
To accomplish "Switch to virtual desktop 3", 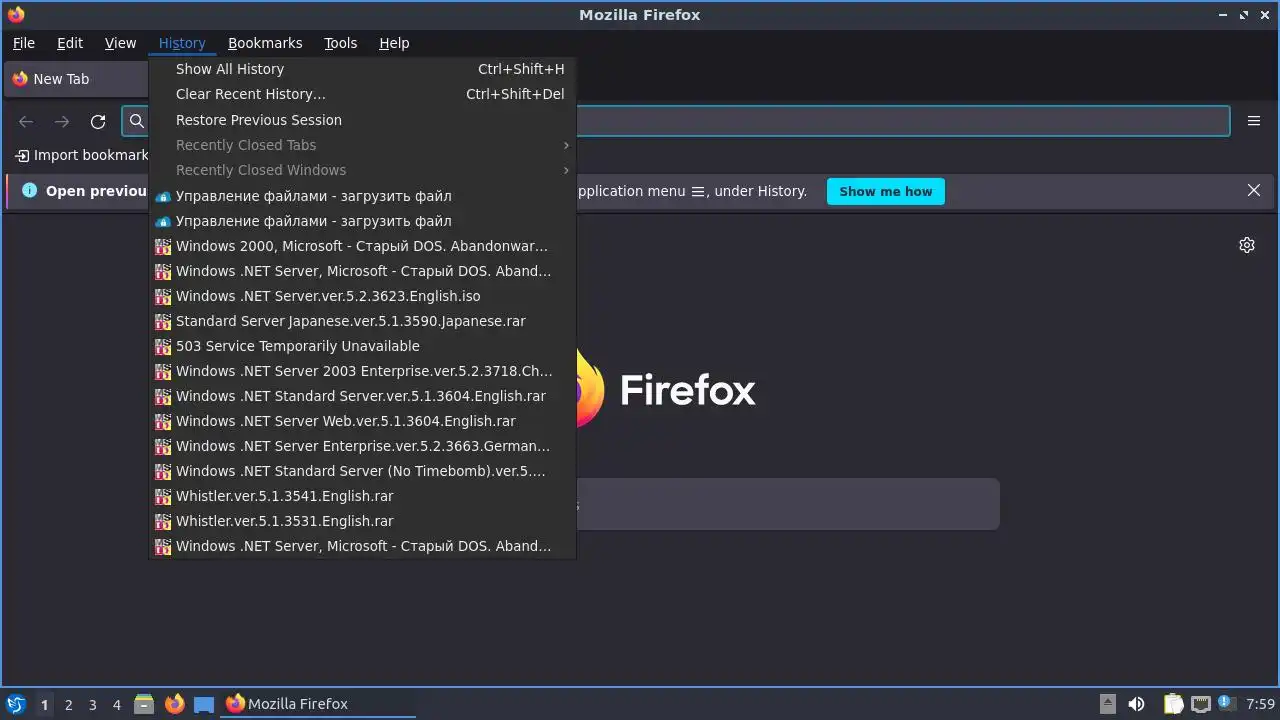I will coord(92,704).
